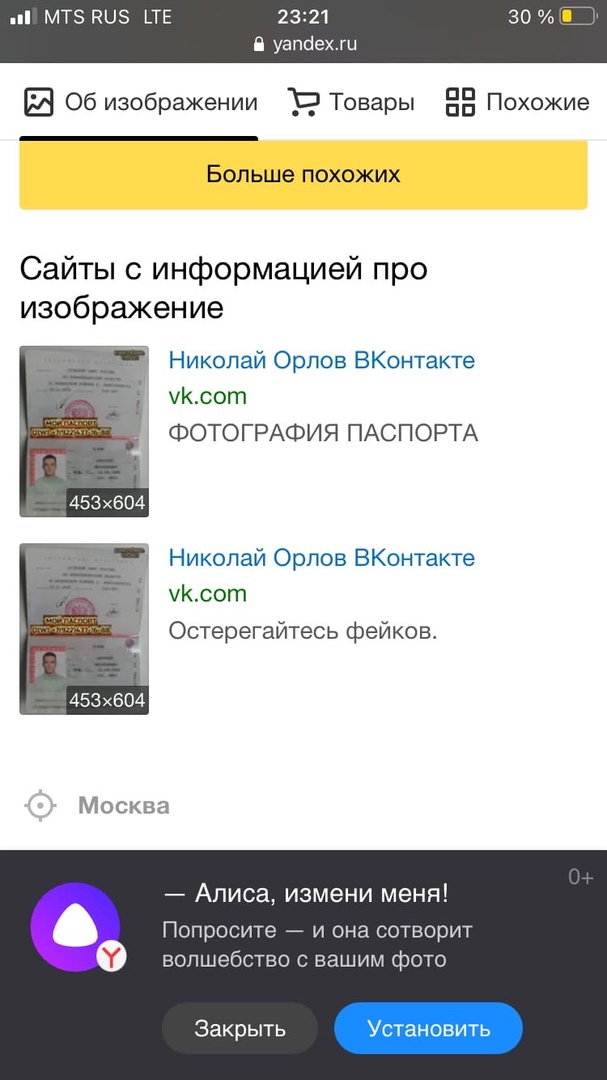The height and width of the screenshot is (1080, 607).
Task: Tap the location target icon near Москва
Action: 41,805
